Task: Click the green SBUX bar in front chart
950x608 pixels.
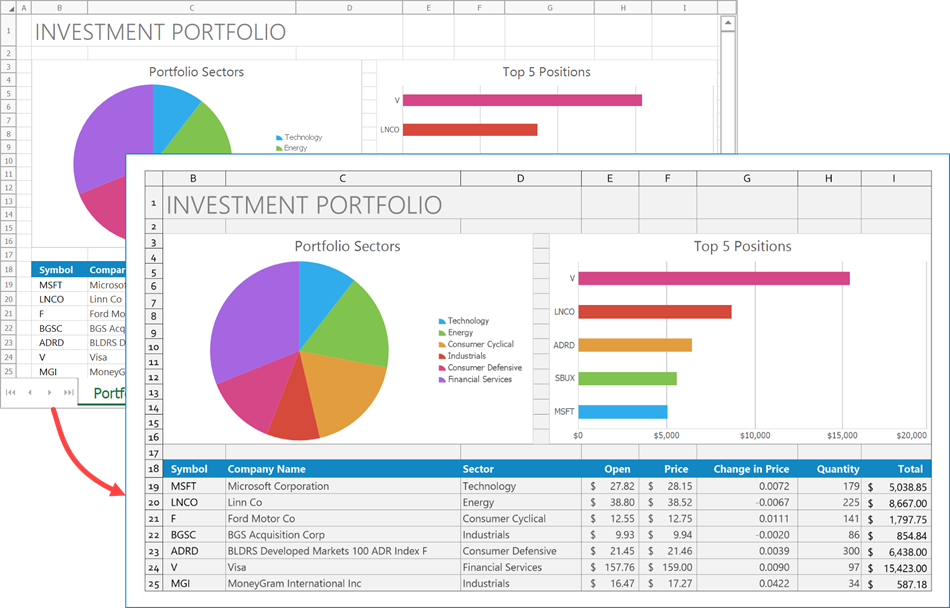Action: coord(628,378)
